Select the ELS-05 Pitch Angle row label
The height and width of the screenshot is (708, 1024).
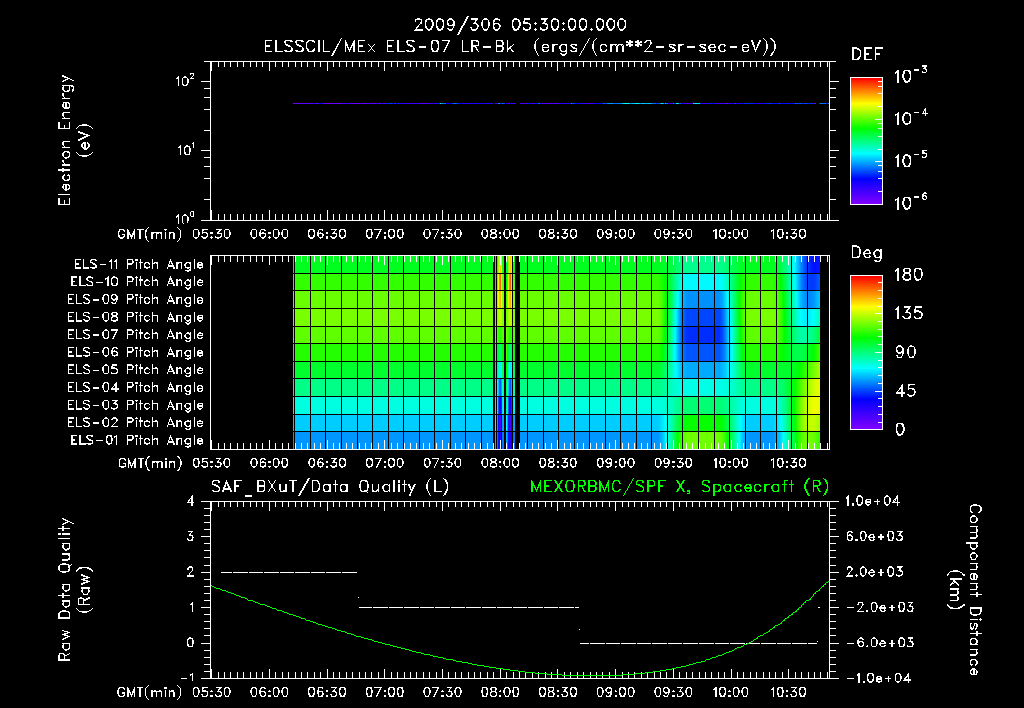pos(135,370)
